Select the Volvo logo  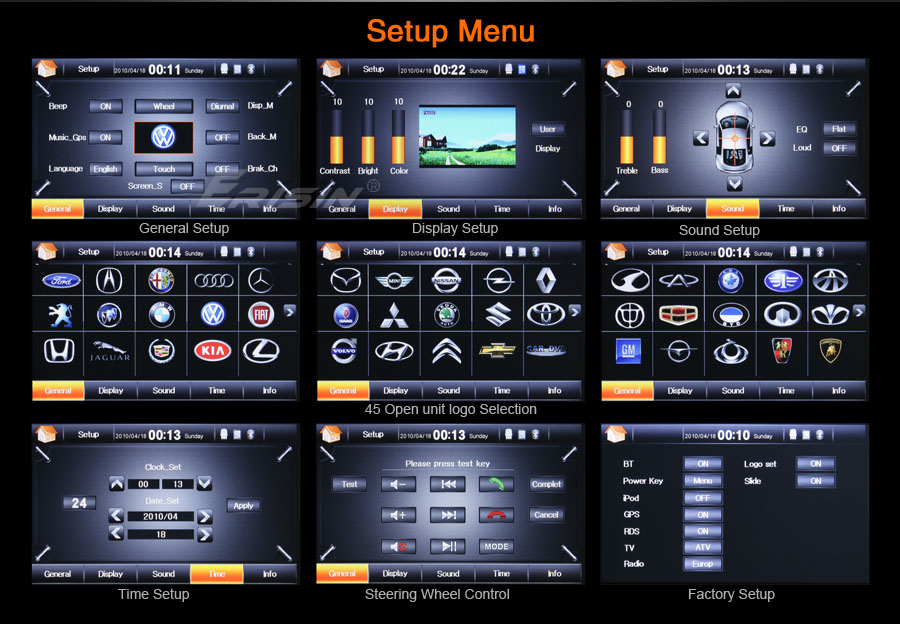point(344,351)
